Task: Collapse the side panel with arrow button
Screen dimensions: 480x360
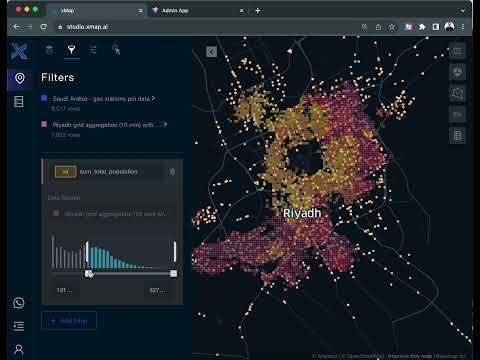Action: (211, 52)
